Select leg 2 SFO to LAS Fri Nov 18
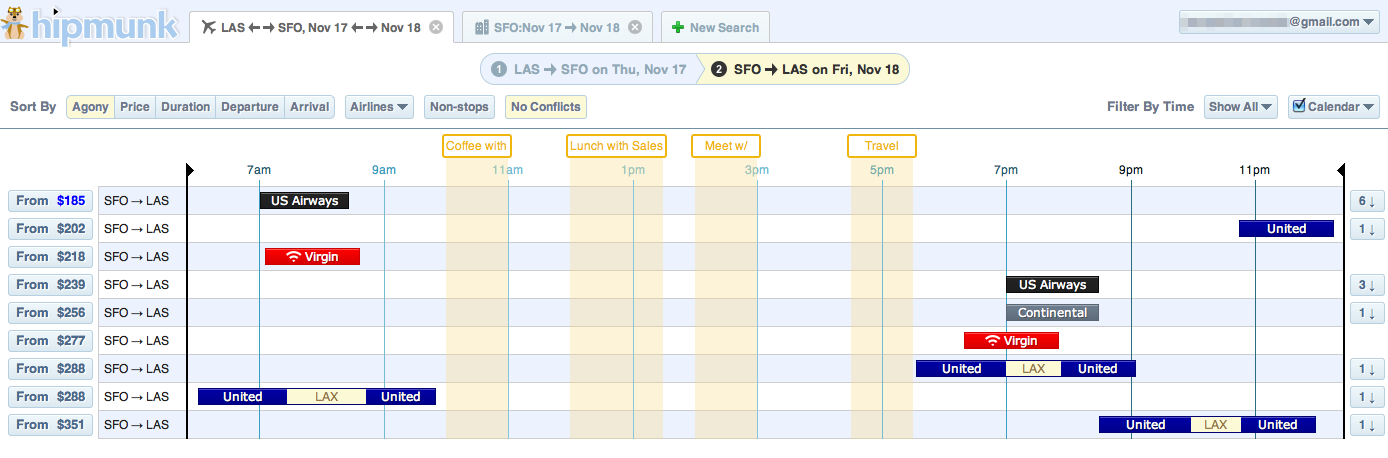Image resolution: width=1388 pixels, height=458 pixels. point(805,69)
